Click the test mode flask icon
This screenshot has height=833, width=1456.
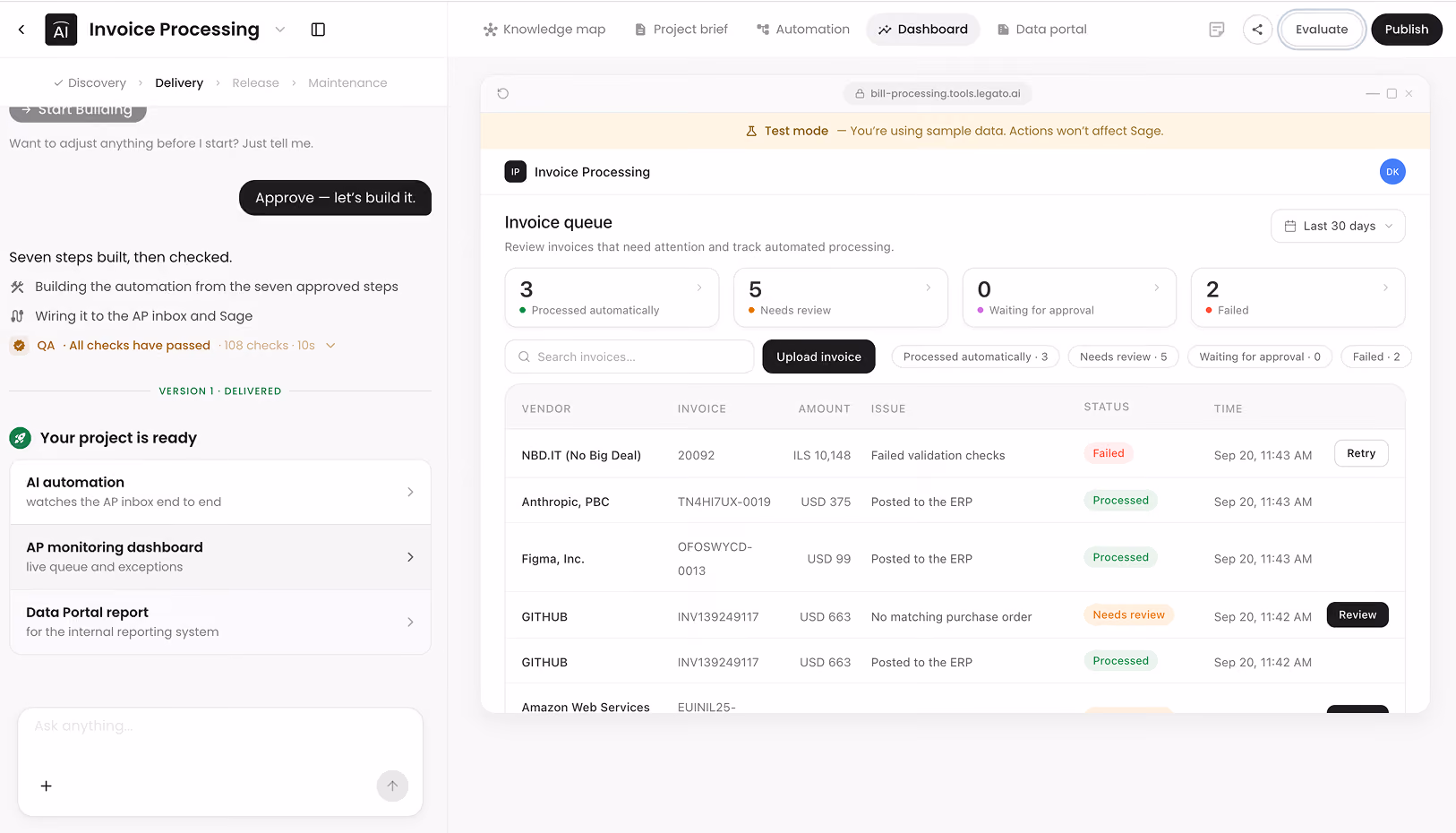pos(751,131)
